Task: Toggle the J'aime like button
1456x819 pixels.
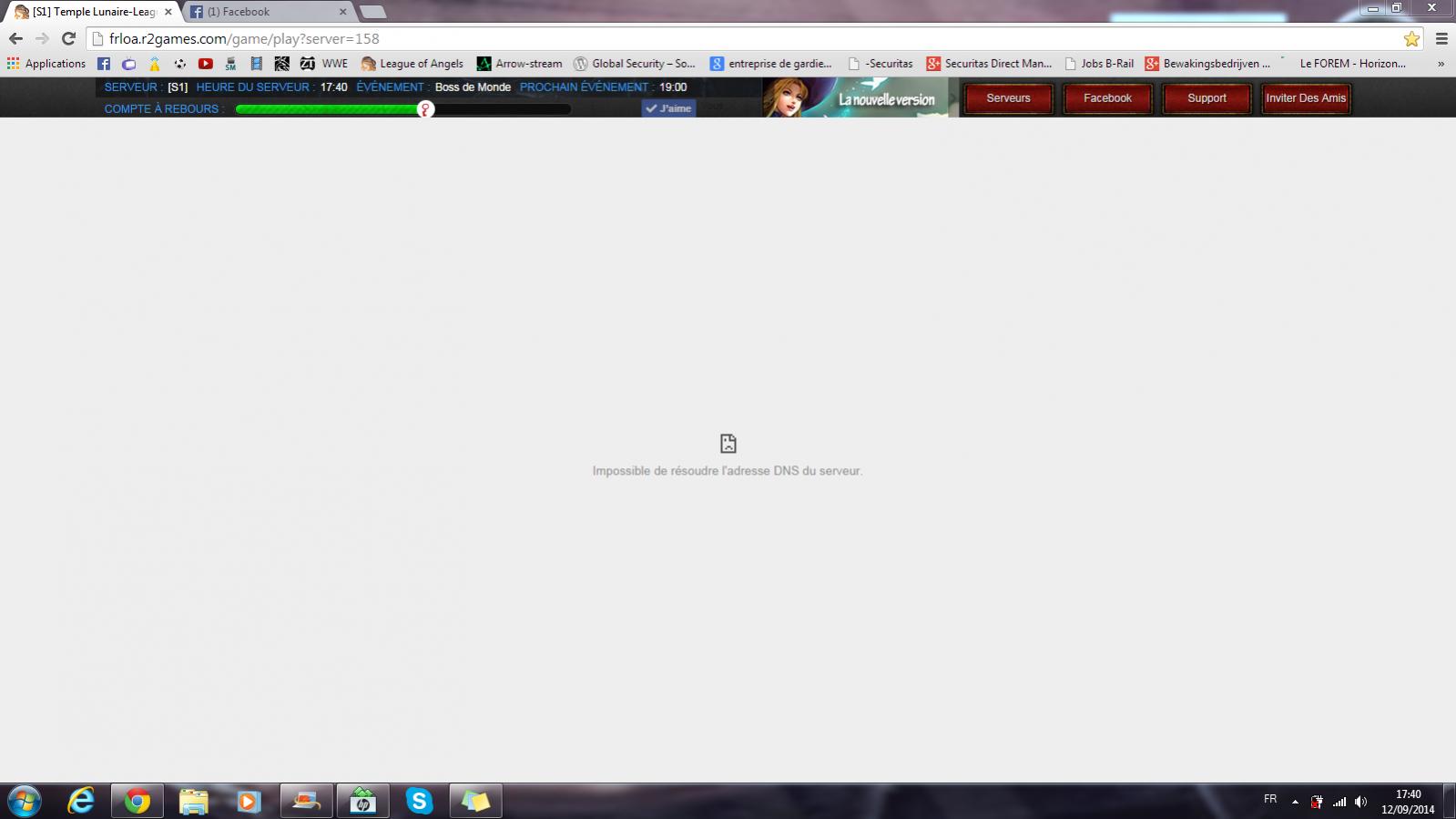Action: click(668, 108)
